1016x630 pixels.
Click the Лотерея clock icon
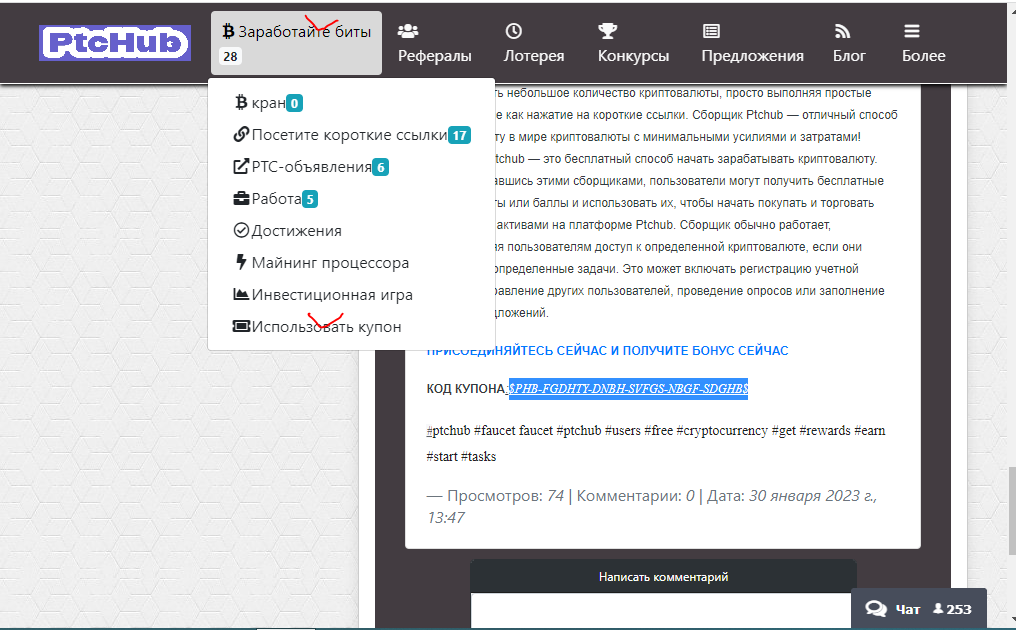click(x=514, y=30)
